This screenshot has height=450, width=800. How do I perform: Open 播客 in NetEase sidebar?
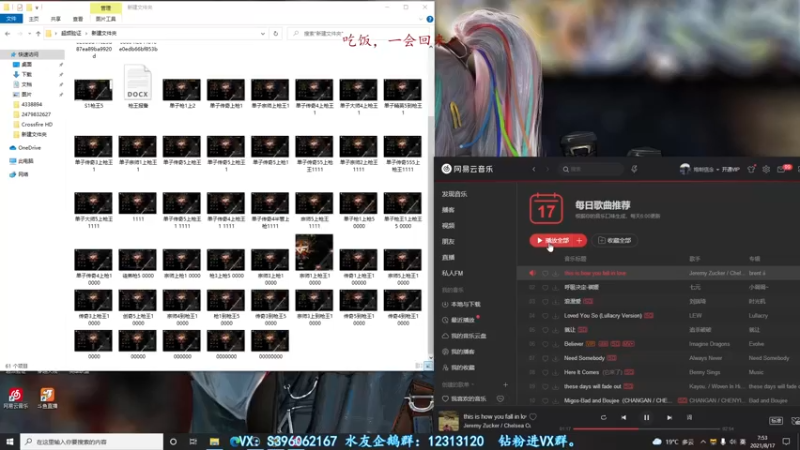448,210
